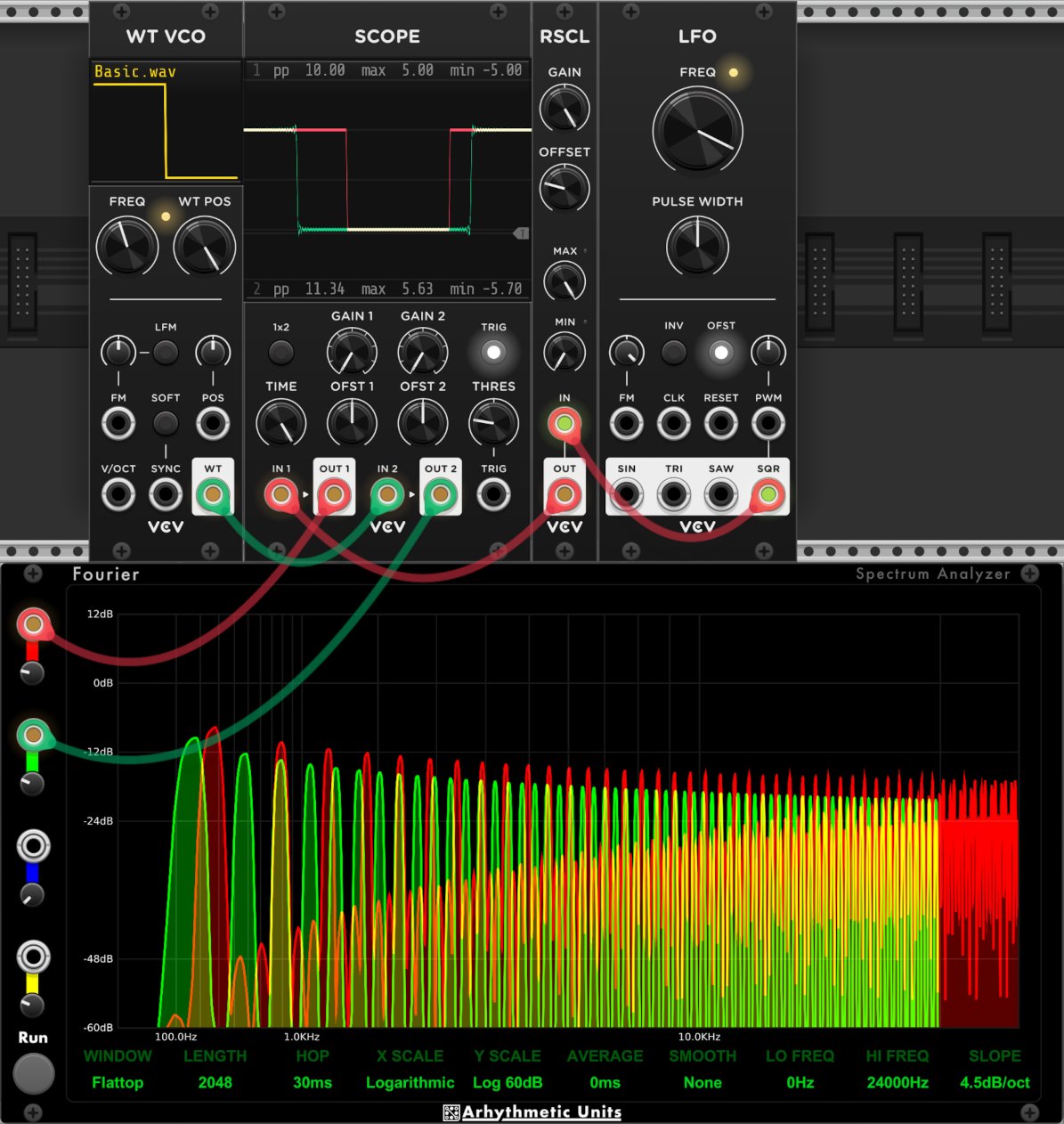Toggle the 1x2 button on Scope

click(281, 353)
